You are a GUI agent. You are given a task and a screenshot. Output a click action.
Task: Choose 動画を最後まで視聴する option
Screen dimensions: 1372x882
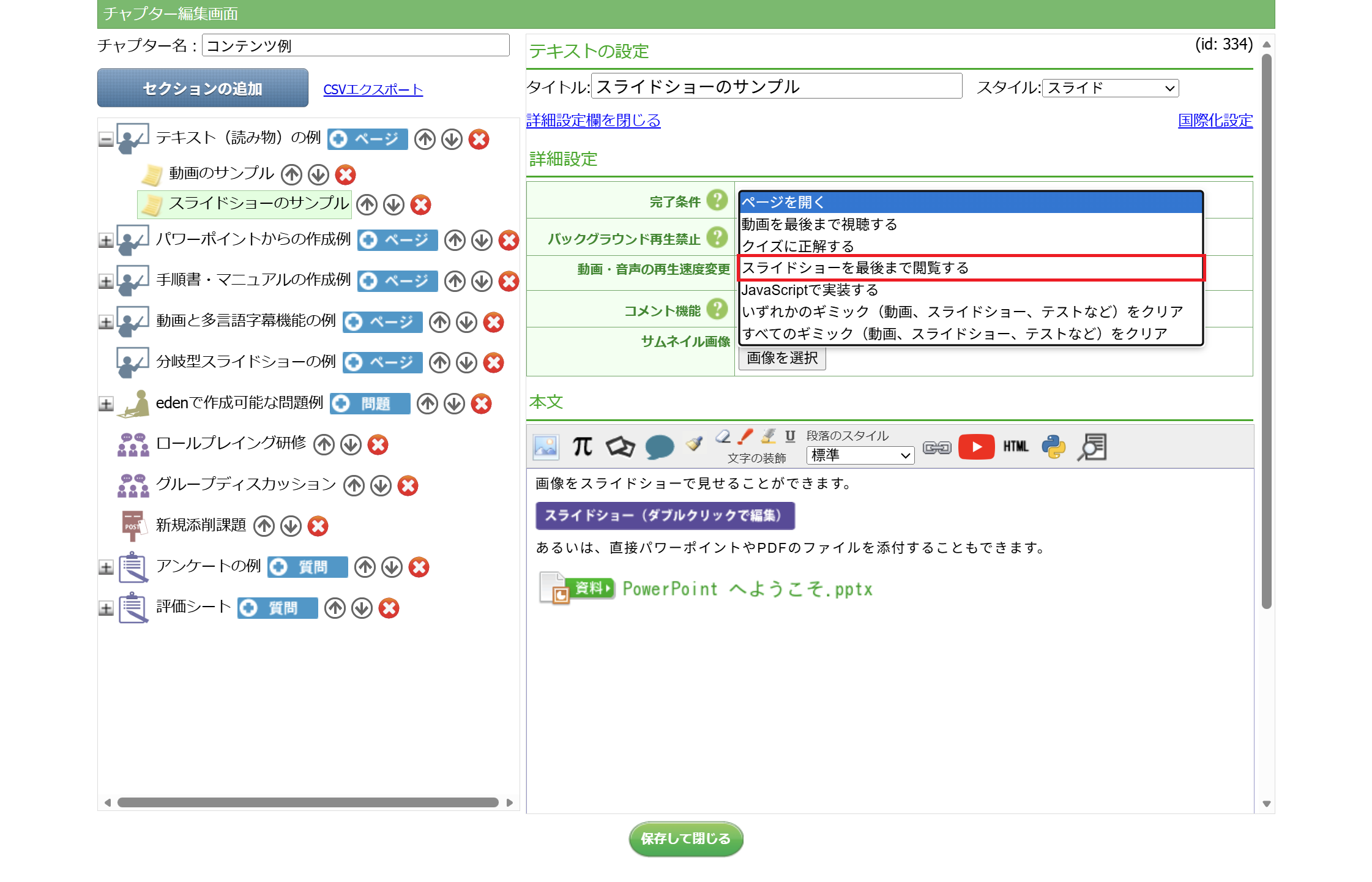pyautogui.click(x=971, y=225)
